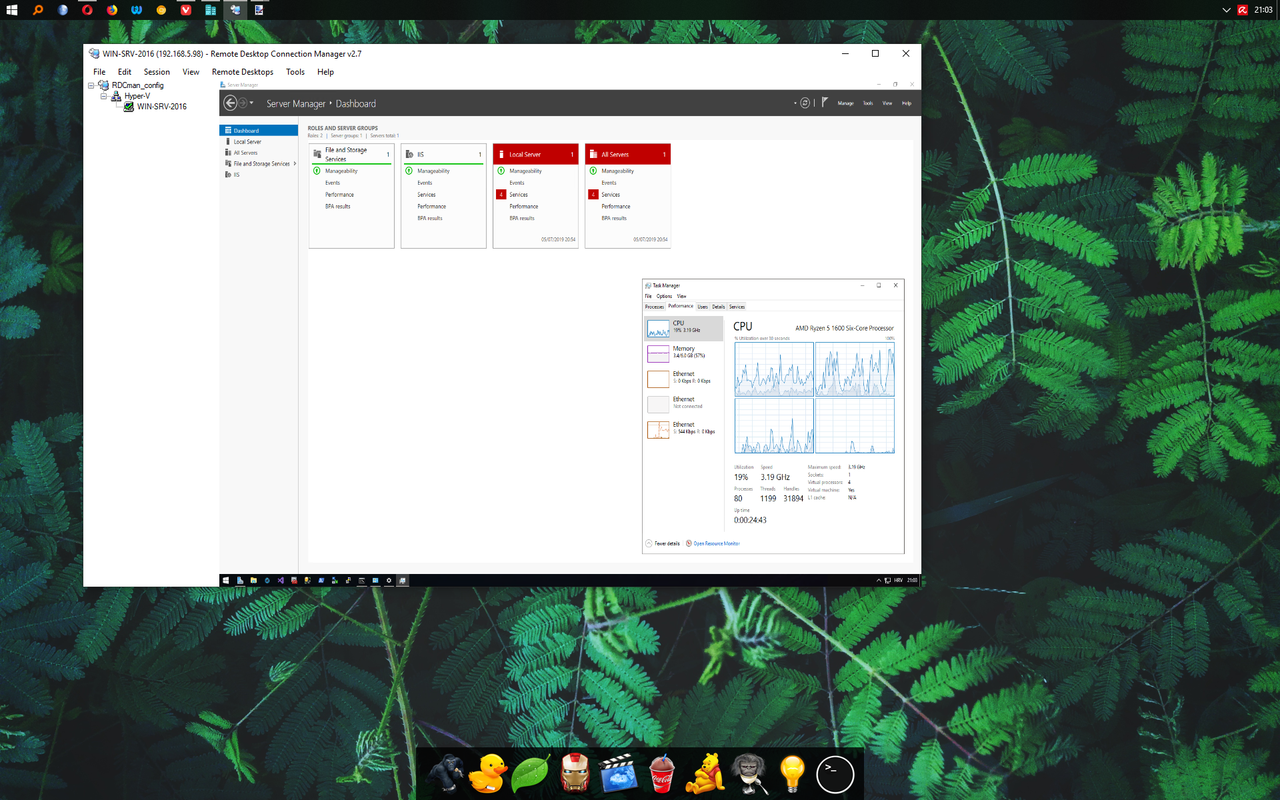
Task: Open the orange search magnifier on taskbar
Action: pyautogui.click(x=38, y=10)
